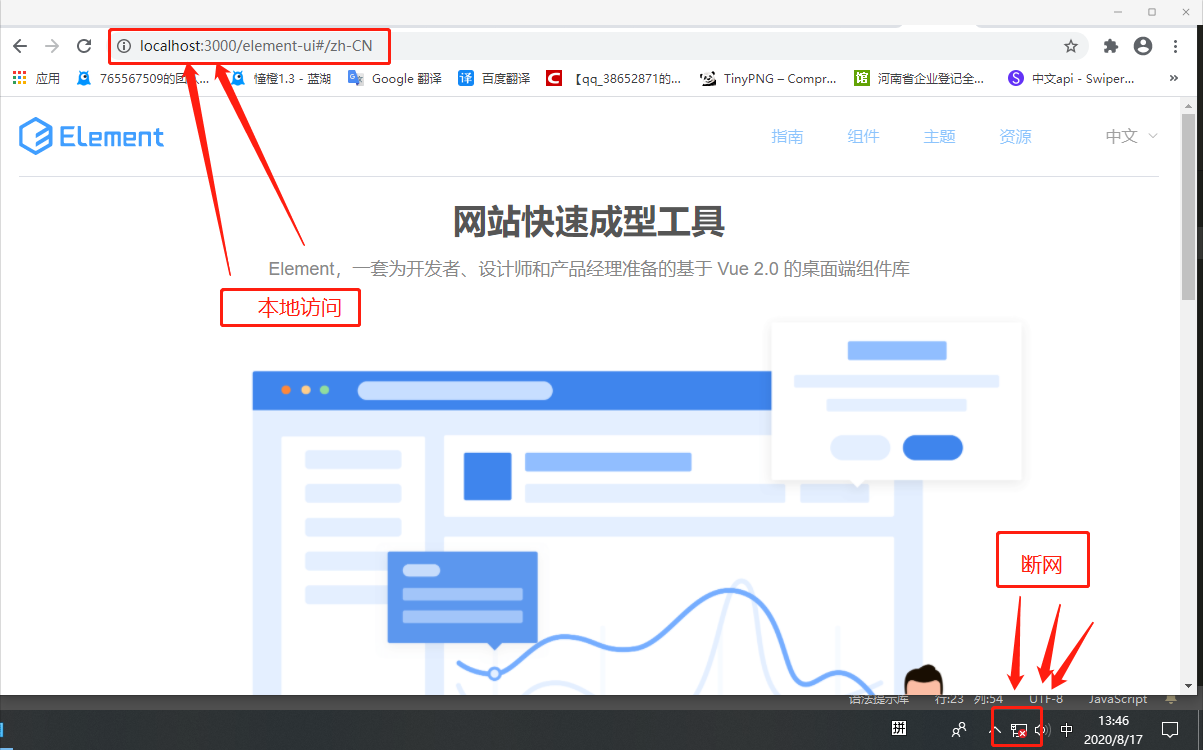1203x750 pixels.
Task: Open the Chrome profile avatar
Action: (1143, 46)
